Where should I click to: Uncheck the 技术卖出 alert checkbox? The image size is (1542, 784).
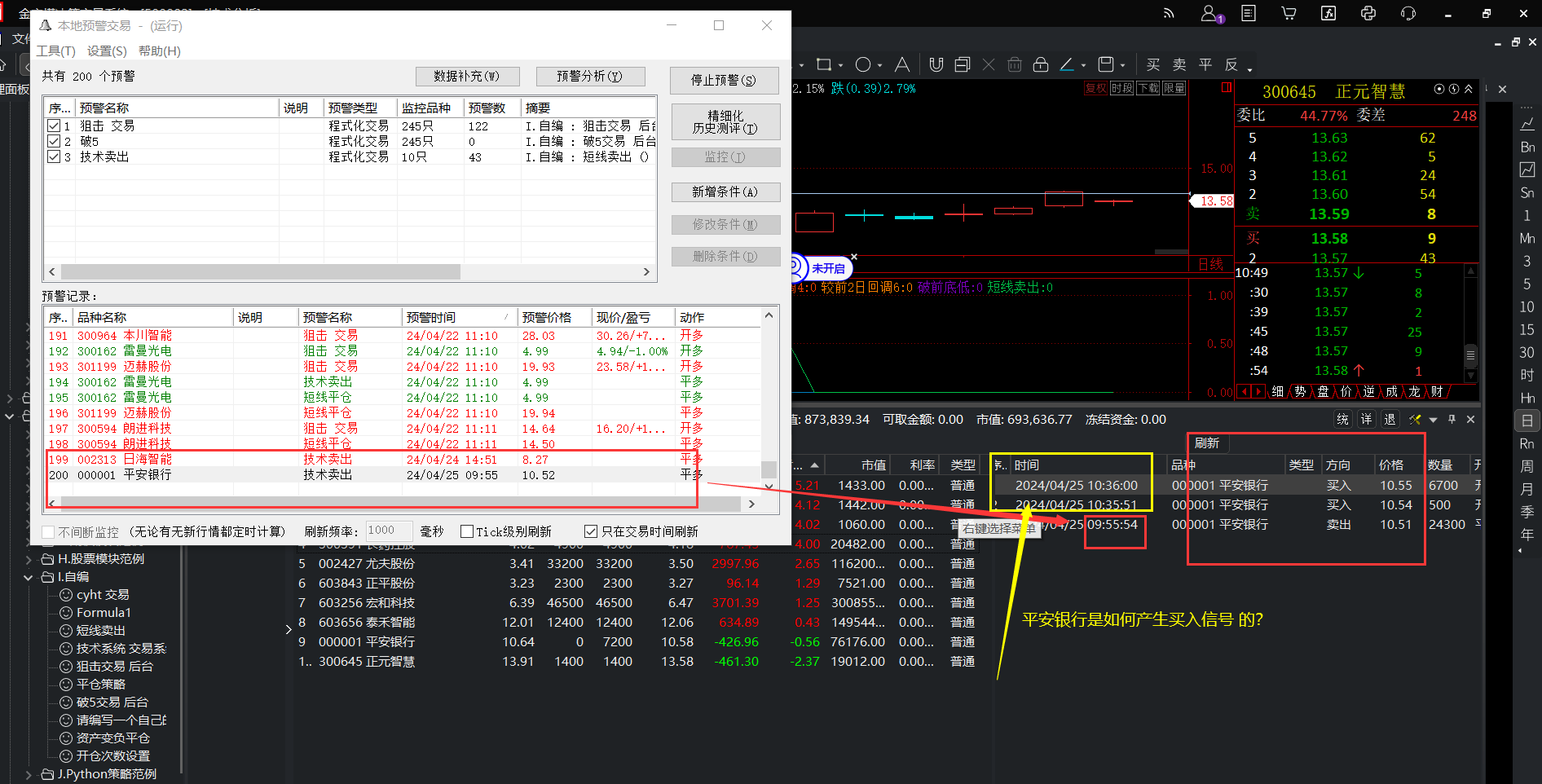click(54, 156)
